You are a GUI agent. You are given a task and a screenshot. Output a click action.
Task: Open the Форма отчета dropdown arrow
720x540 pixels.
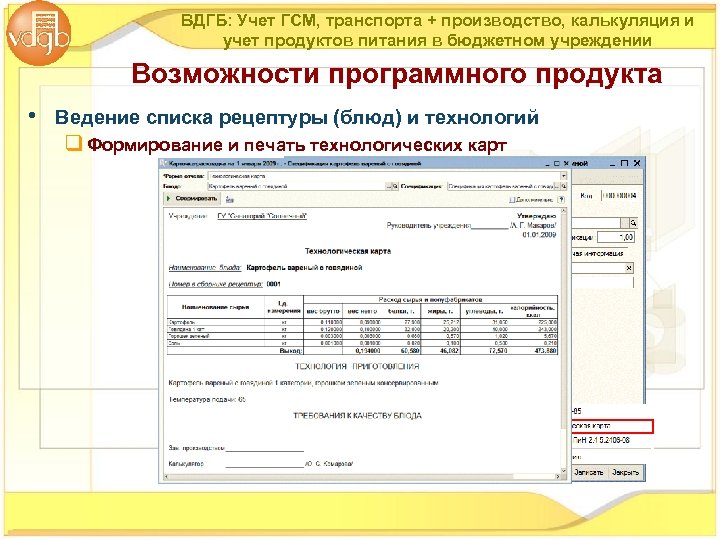pos(563,176)
